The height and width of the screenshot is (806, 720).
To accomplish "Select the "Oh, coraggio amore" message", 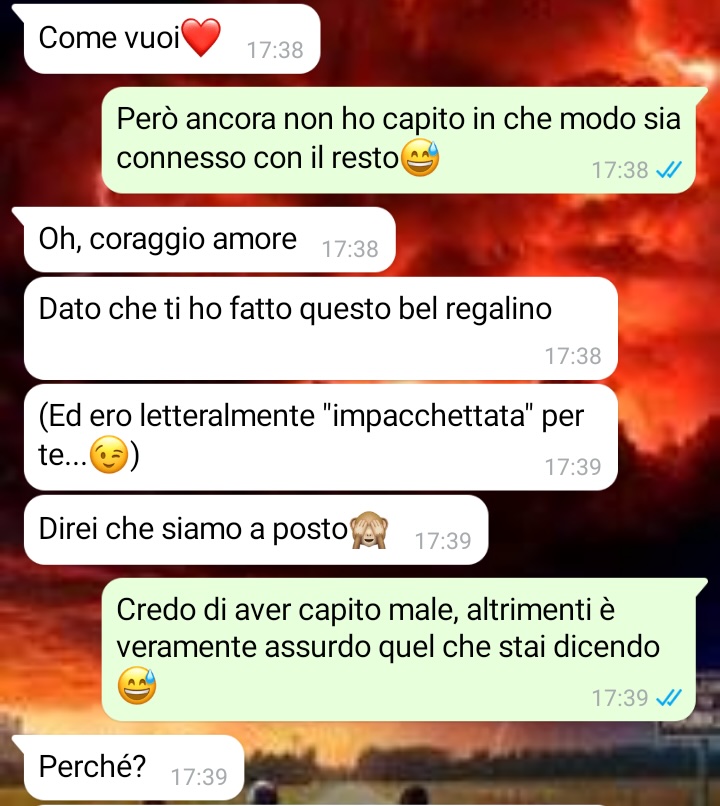I will 209,240.
